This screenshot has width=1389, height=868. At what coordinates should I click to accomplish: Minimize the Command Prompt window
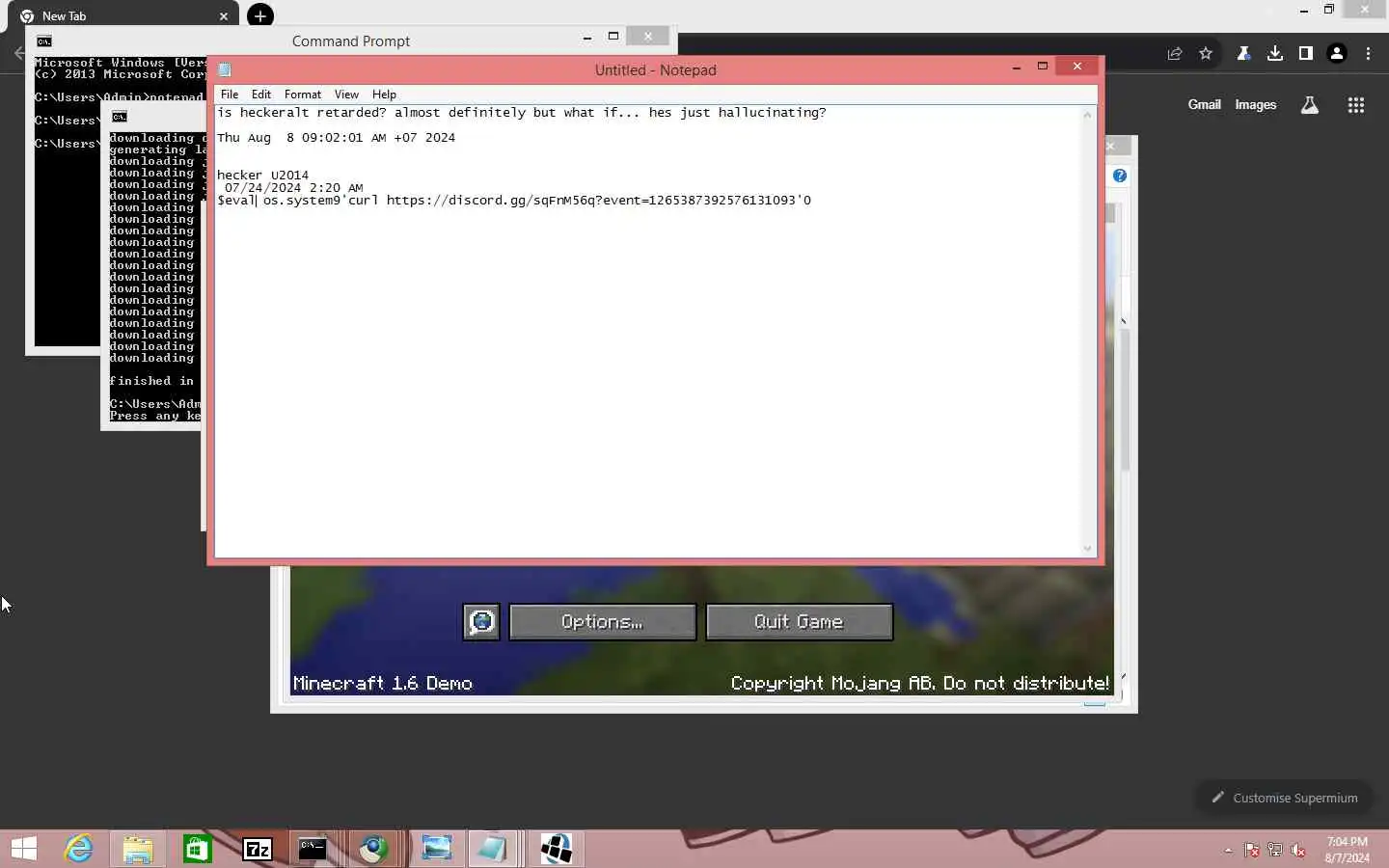587,37
